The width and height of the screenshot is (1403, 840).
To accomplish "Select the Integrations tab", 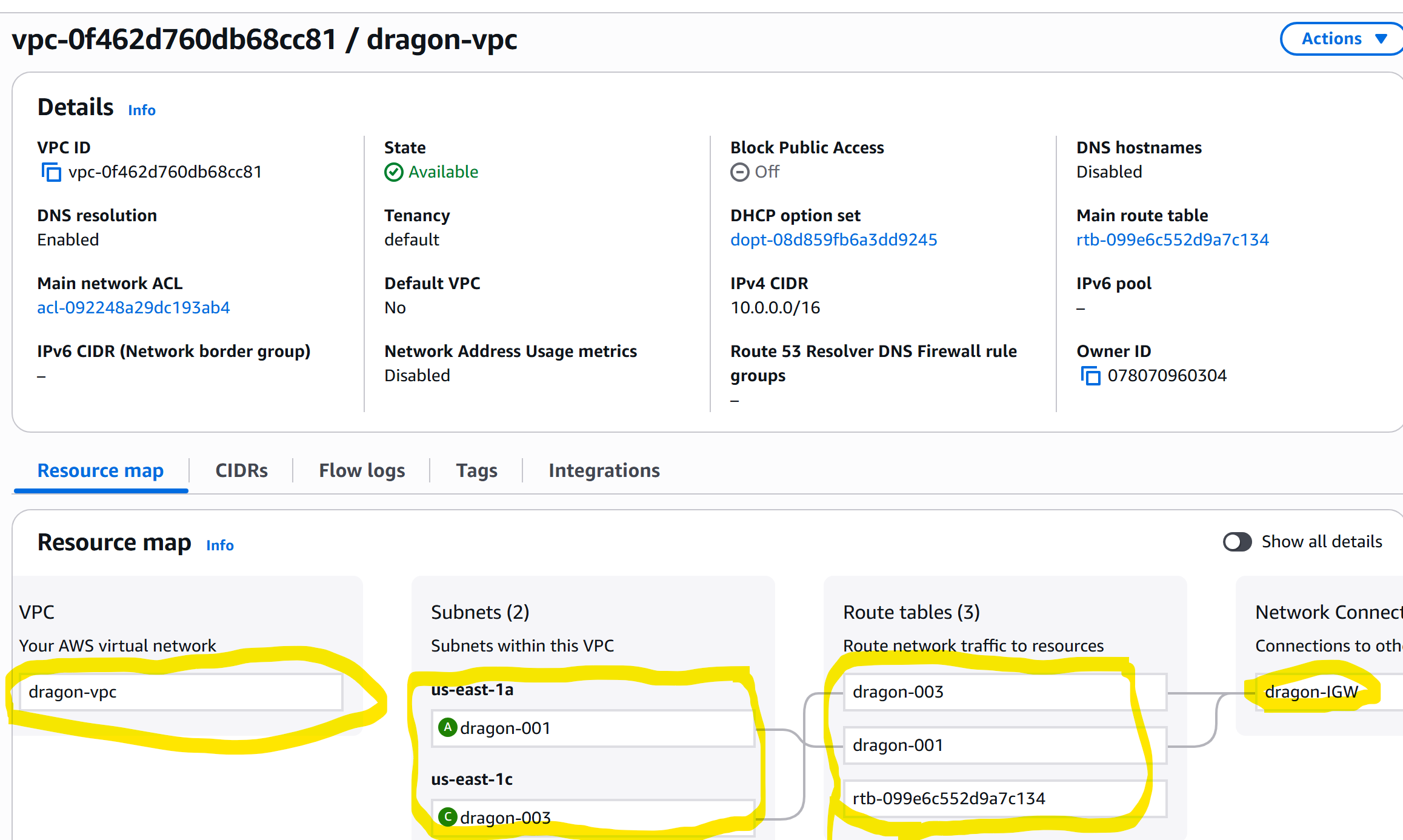I will [604, 470].
